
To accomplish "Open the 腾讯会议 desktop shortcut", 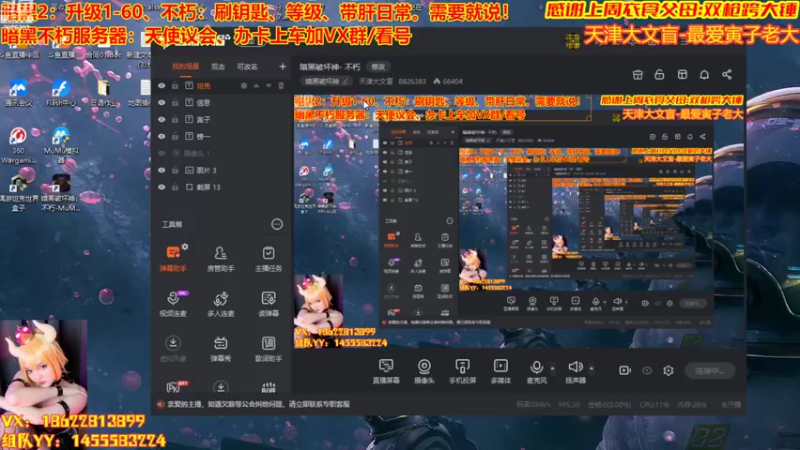I will click(x=18, y=92).
